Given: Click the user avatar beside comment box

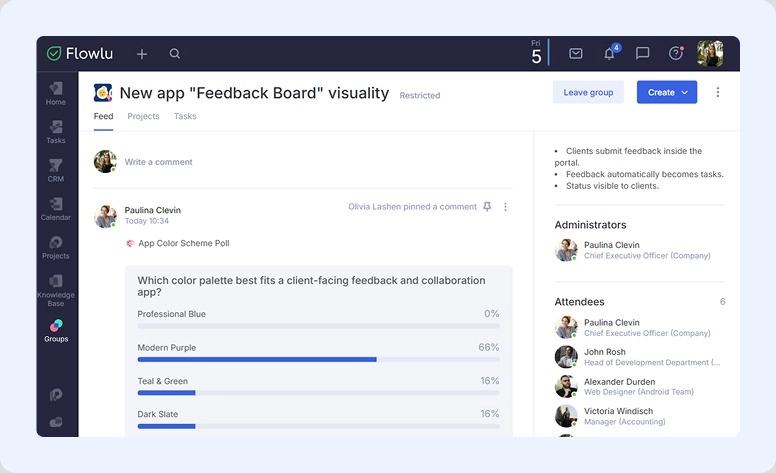Looking at the screenshot, I should [105, 161].
